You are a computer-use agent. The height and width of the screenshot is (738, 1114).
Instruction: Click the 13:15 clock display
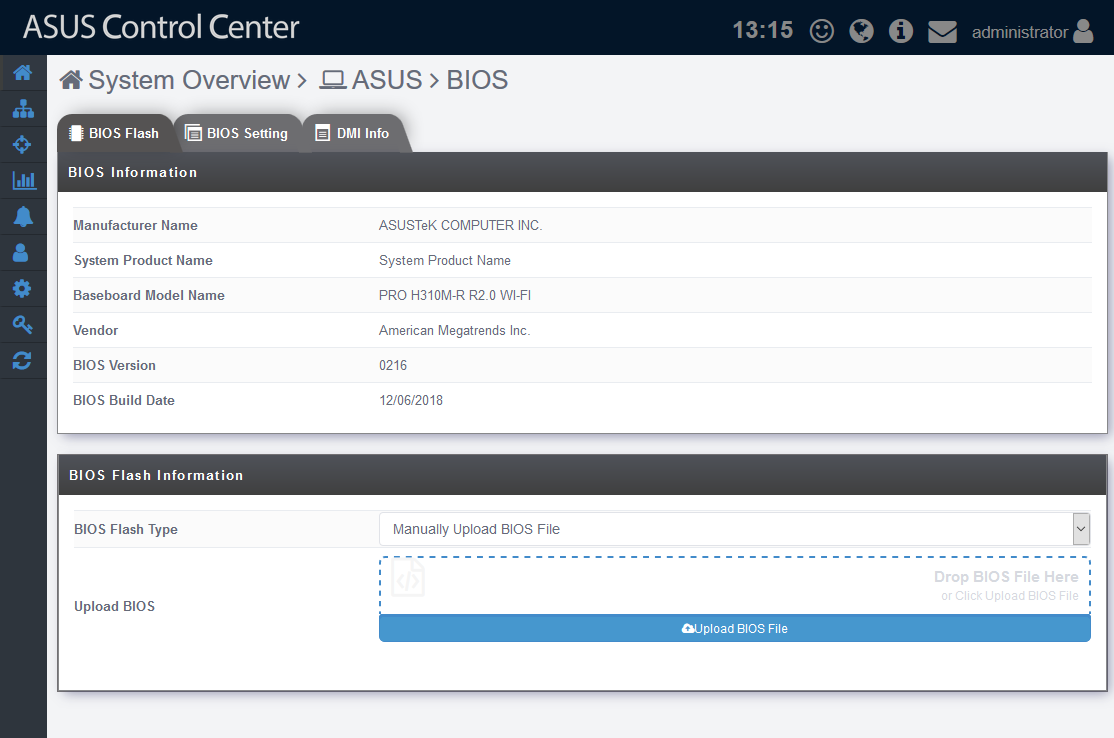[x=762, y=31]
